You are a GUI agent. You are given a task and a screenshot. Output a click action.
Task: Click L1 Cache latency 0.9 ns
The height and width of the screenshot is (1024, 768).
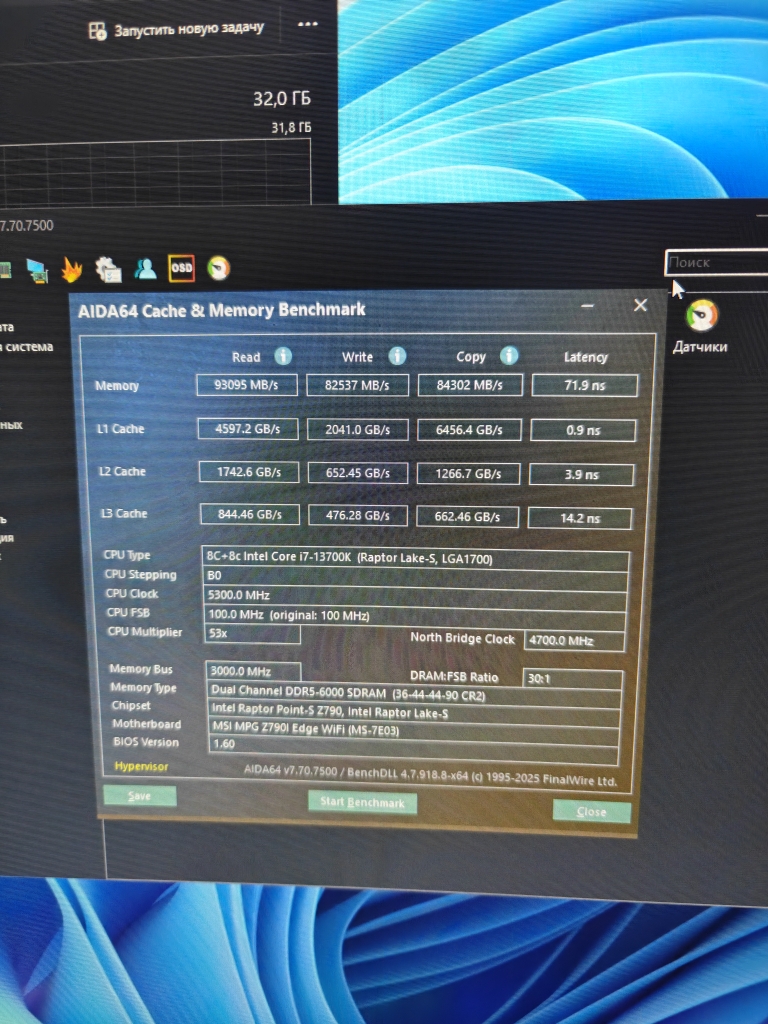click(x=583, y=430)
